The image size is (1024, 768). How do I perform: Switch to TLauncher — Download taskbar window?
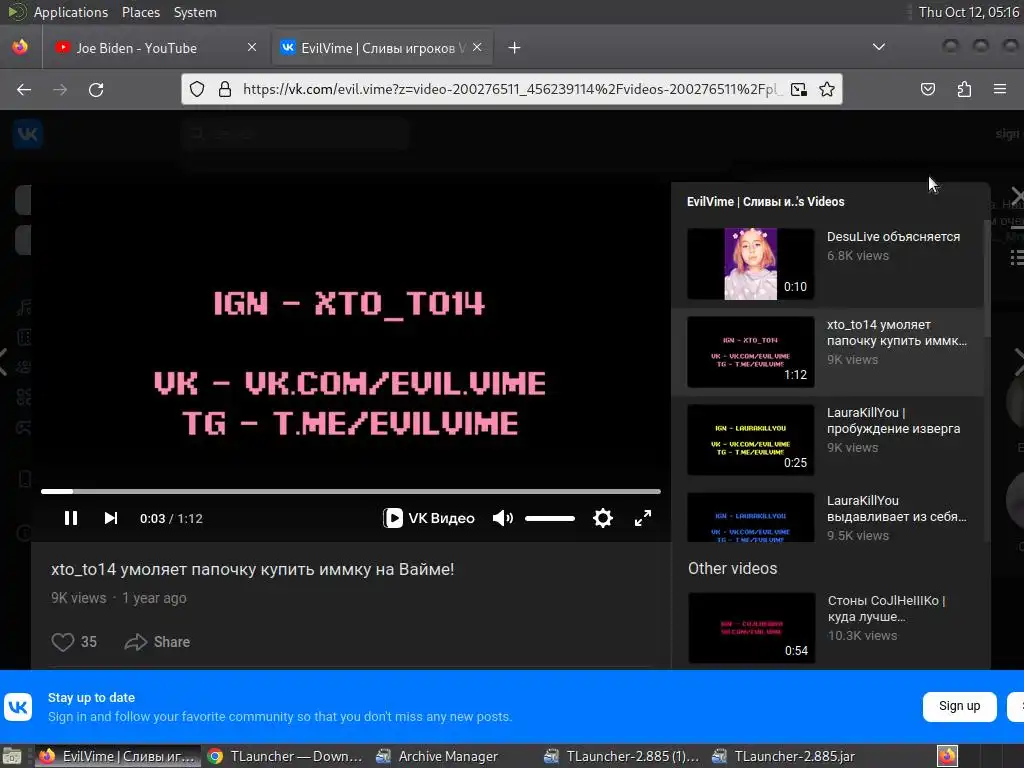285,756
